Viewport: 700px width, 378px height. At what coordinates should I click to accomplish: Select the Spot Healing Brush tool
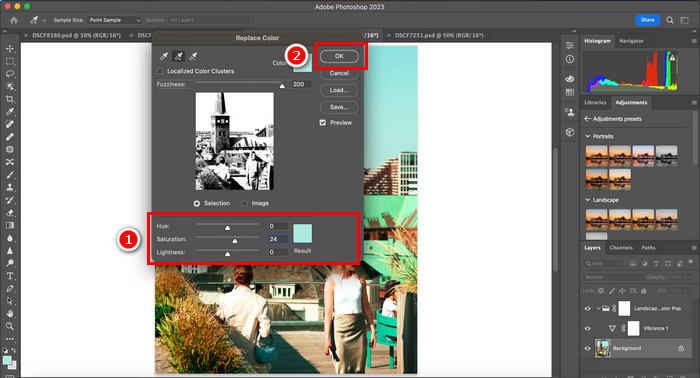tap(10, 124)
